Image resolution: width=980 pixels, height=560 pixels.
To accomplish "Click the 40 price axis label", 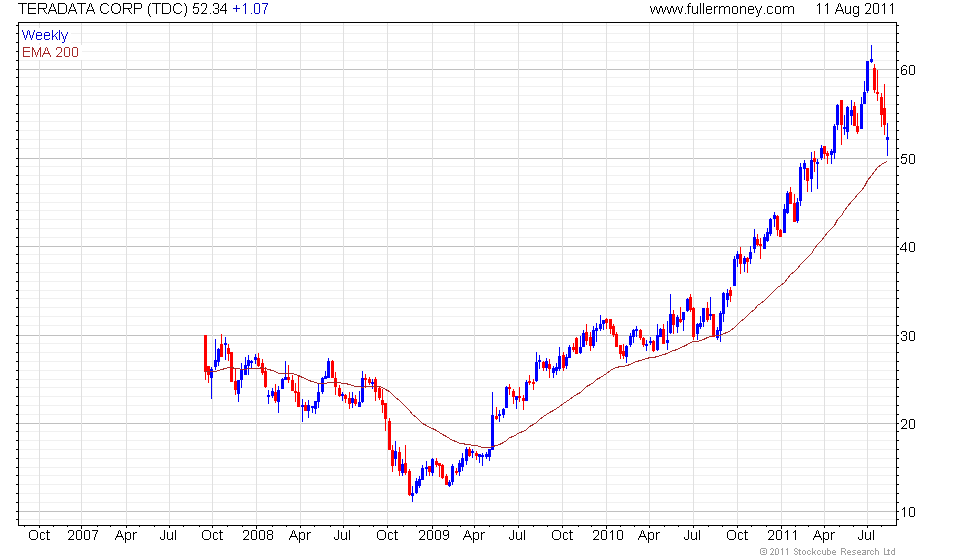I will point(908,247).
